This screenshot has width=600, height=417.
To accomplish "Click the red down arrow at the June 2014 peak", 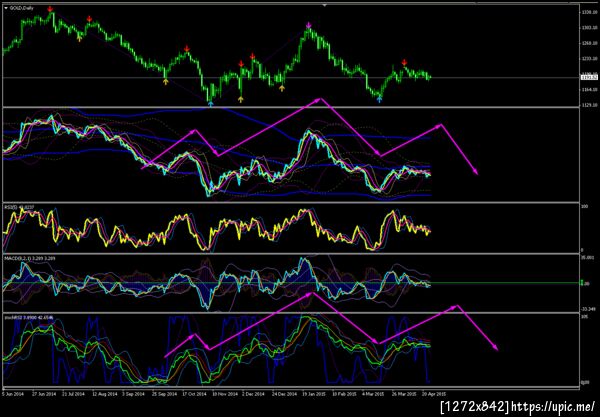I will [x=50, y=9].
